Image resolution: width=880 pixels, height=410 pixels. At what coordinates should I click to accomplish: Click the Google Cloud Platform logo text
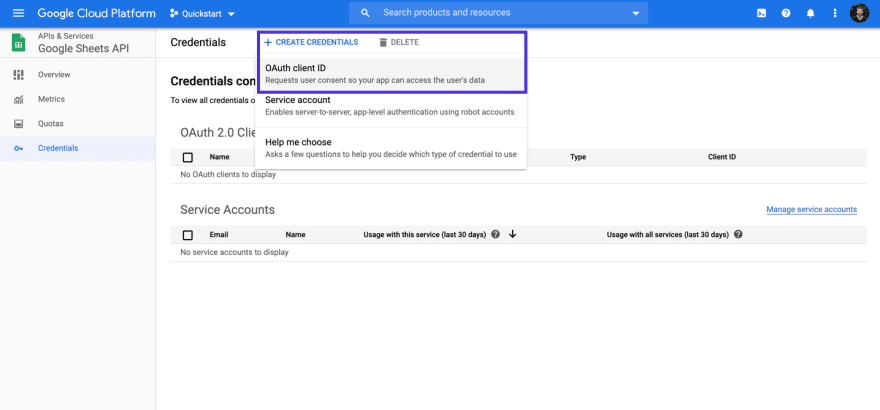97,13
